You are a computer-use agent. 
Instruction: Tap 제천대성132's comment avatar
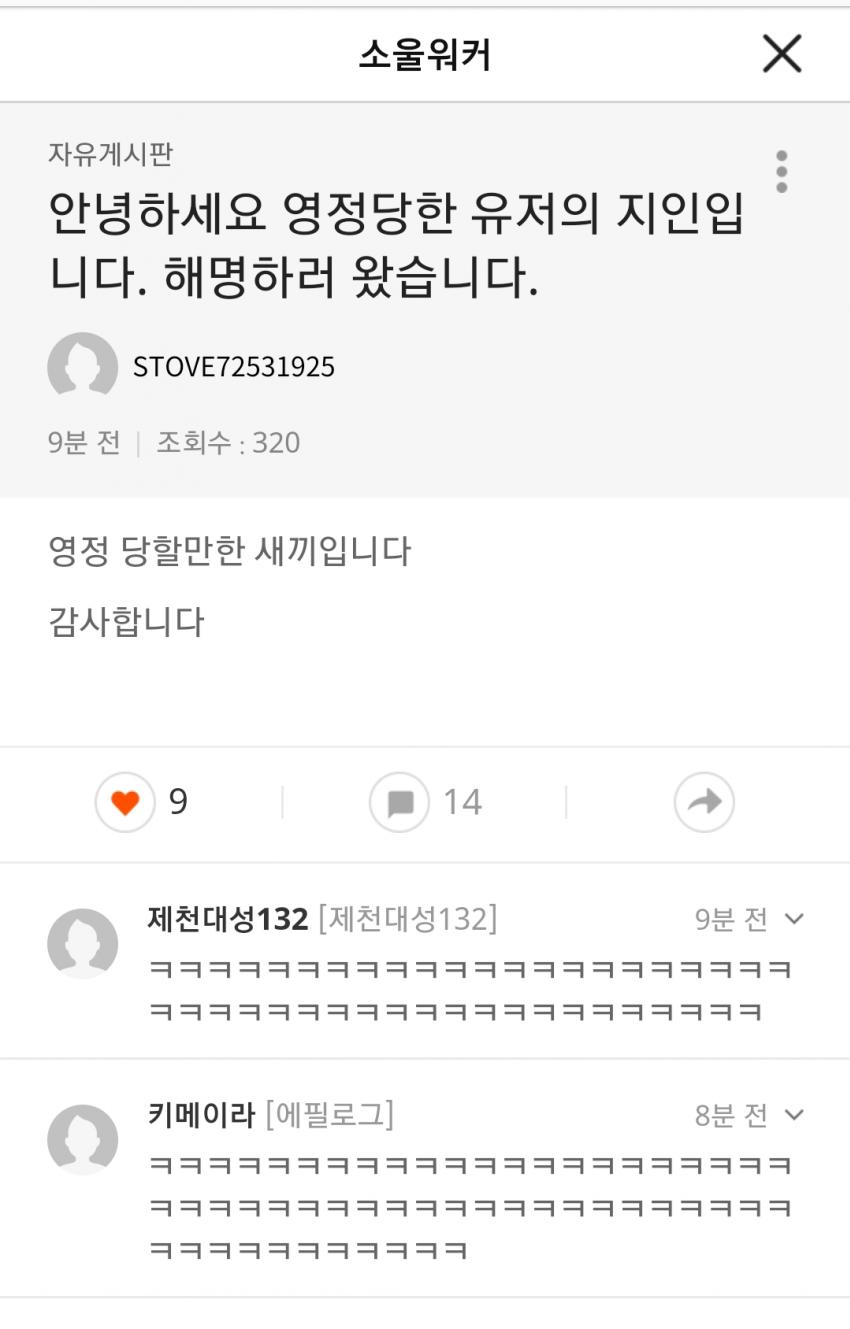[x=82, y=943]
